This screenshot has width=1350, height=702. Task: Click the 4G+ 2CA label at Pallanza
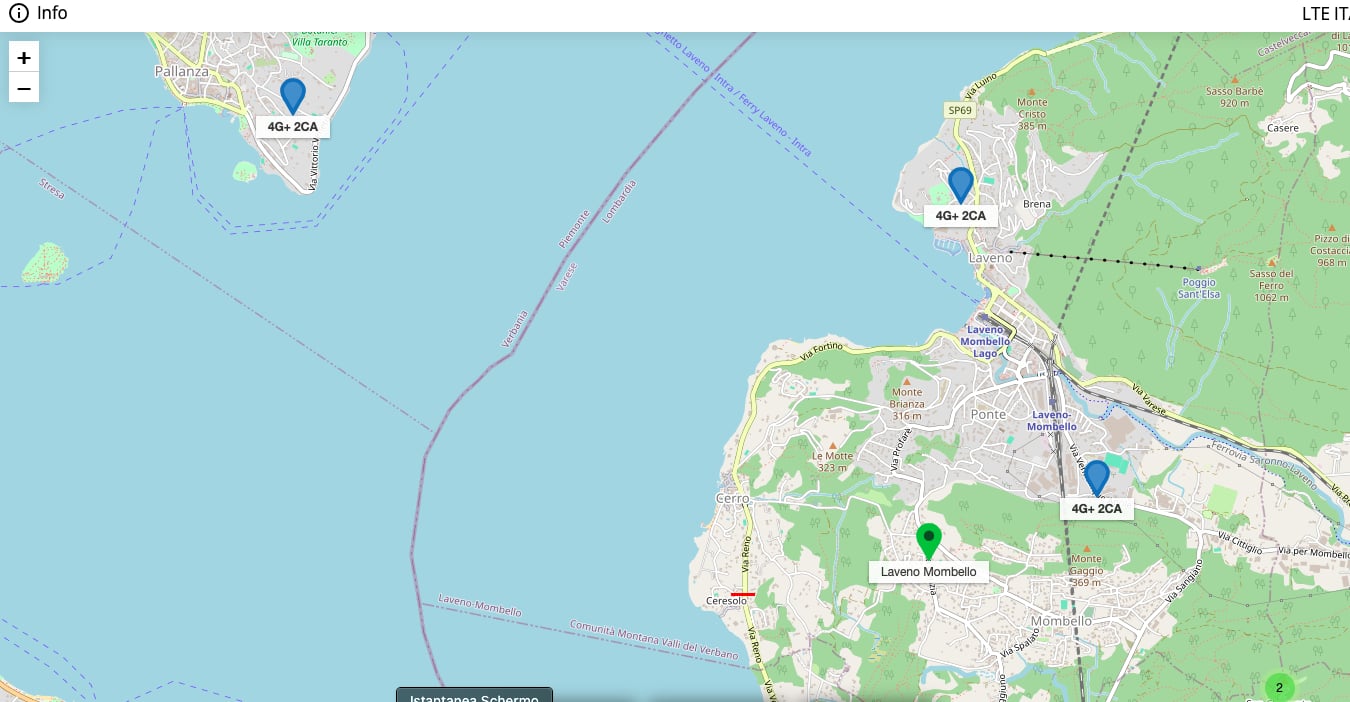click(293, 127)
